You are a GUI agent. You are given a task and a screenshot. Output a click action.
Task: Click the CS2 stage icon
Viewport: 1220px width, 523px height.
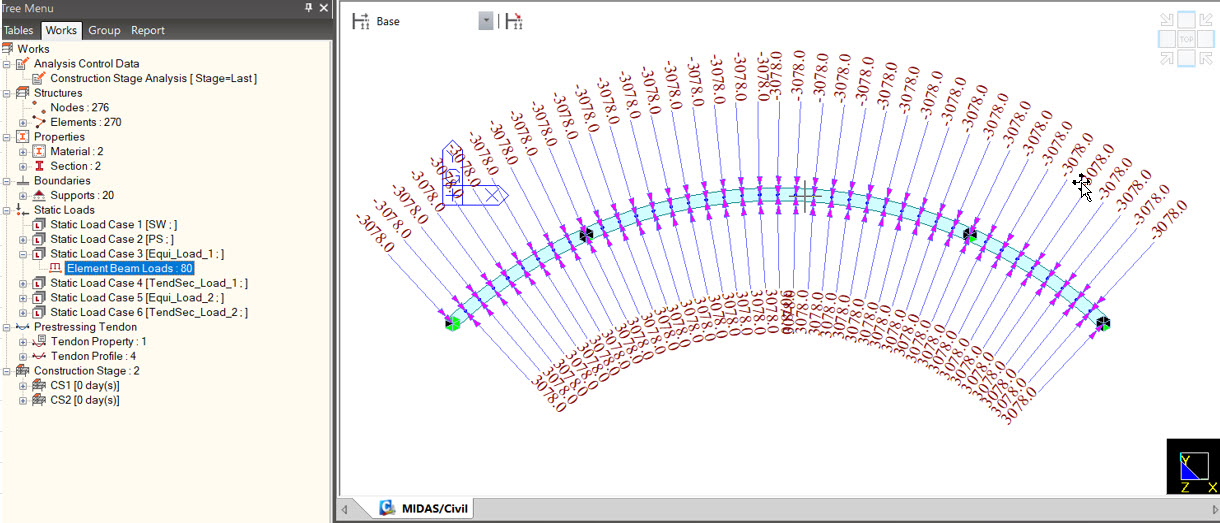[x=39, y=400]
